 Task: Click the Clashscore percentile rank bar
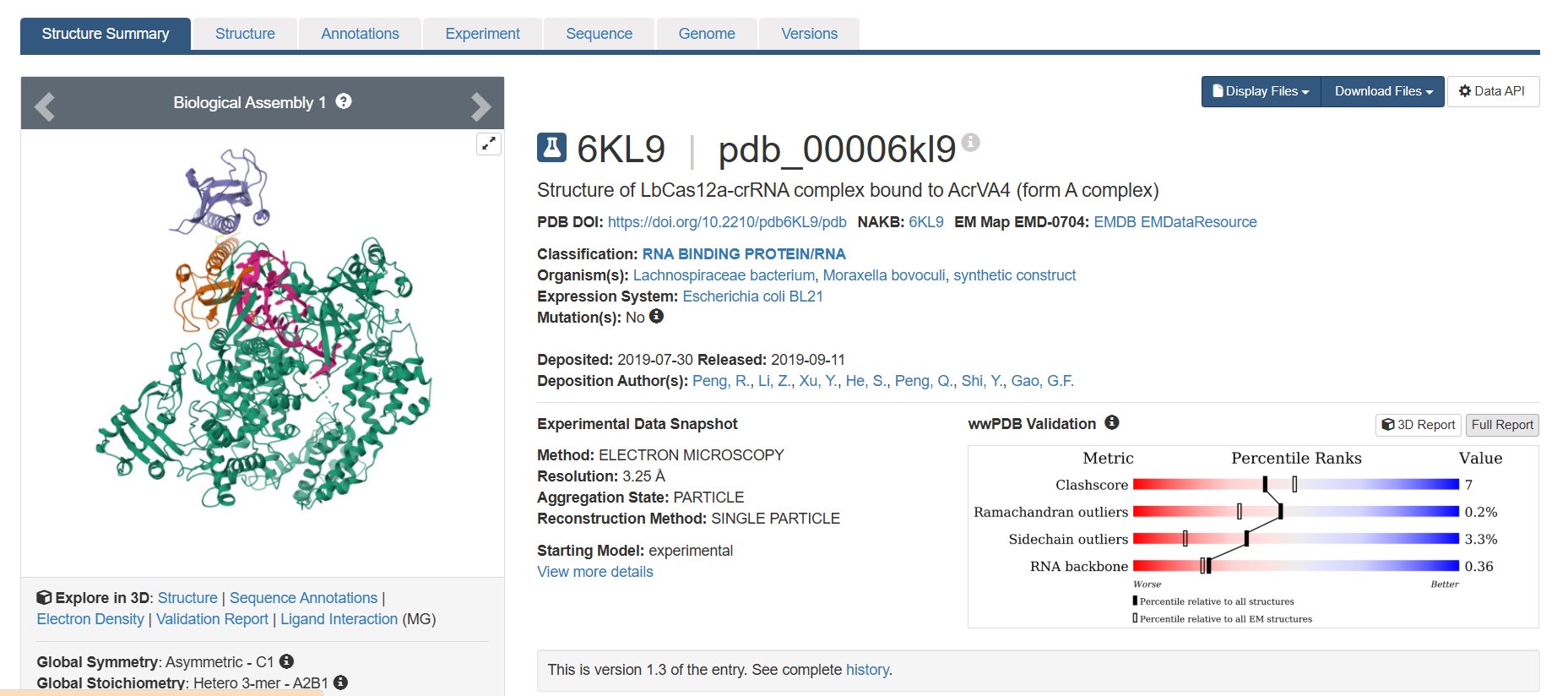pyautogui.click(x=1295, y=485)
